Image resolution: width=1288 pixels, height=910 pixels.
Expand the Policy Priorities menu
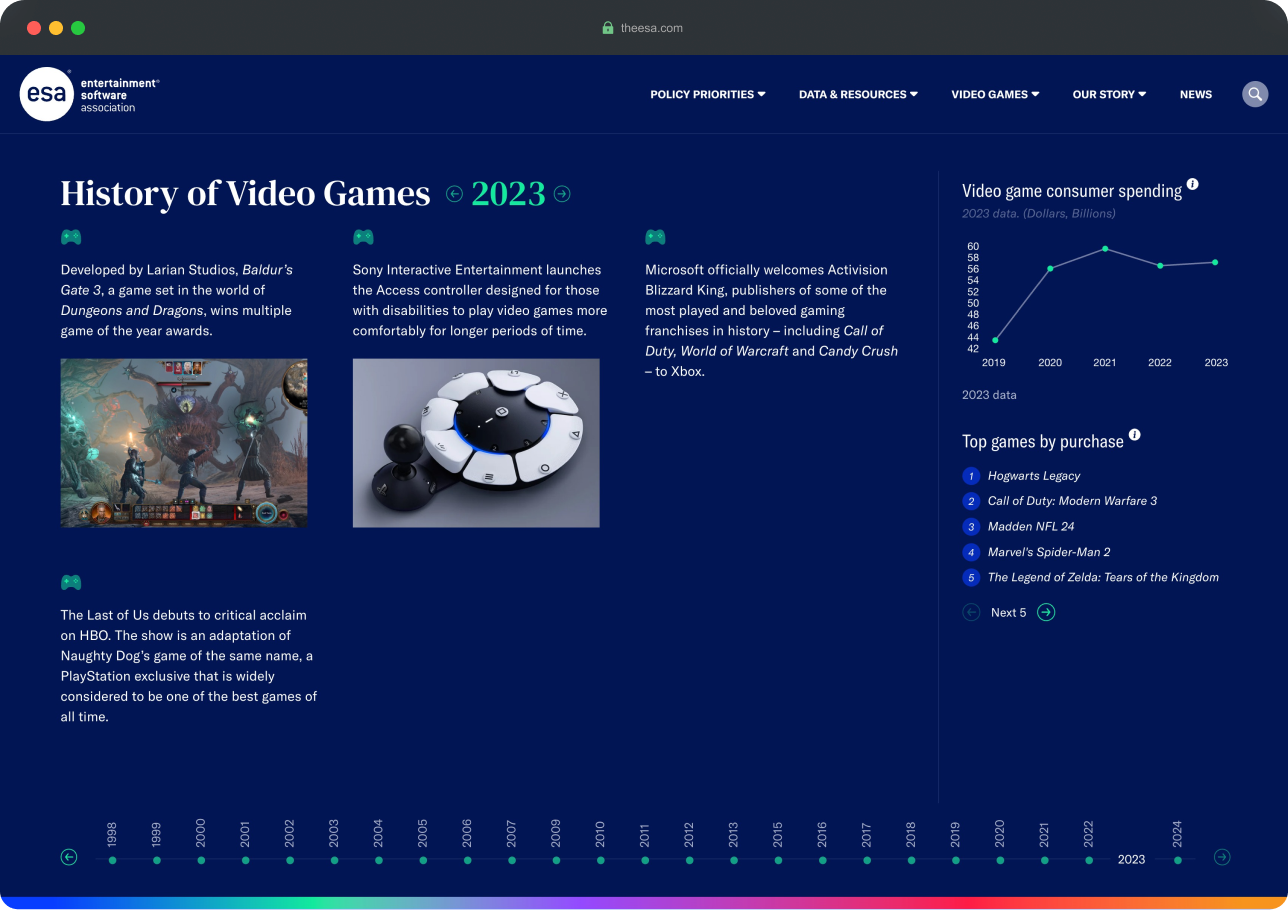pos(708,94)
